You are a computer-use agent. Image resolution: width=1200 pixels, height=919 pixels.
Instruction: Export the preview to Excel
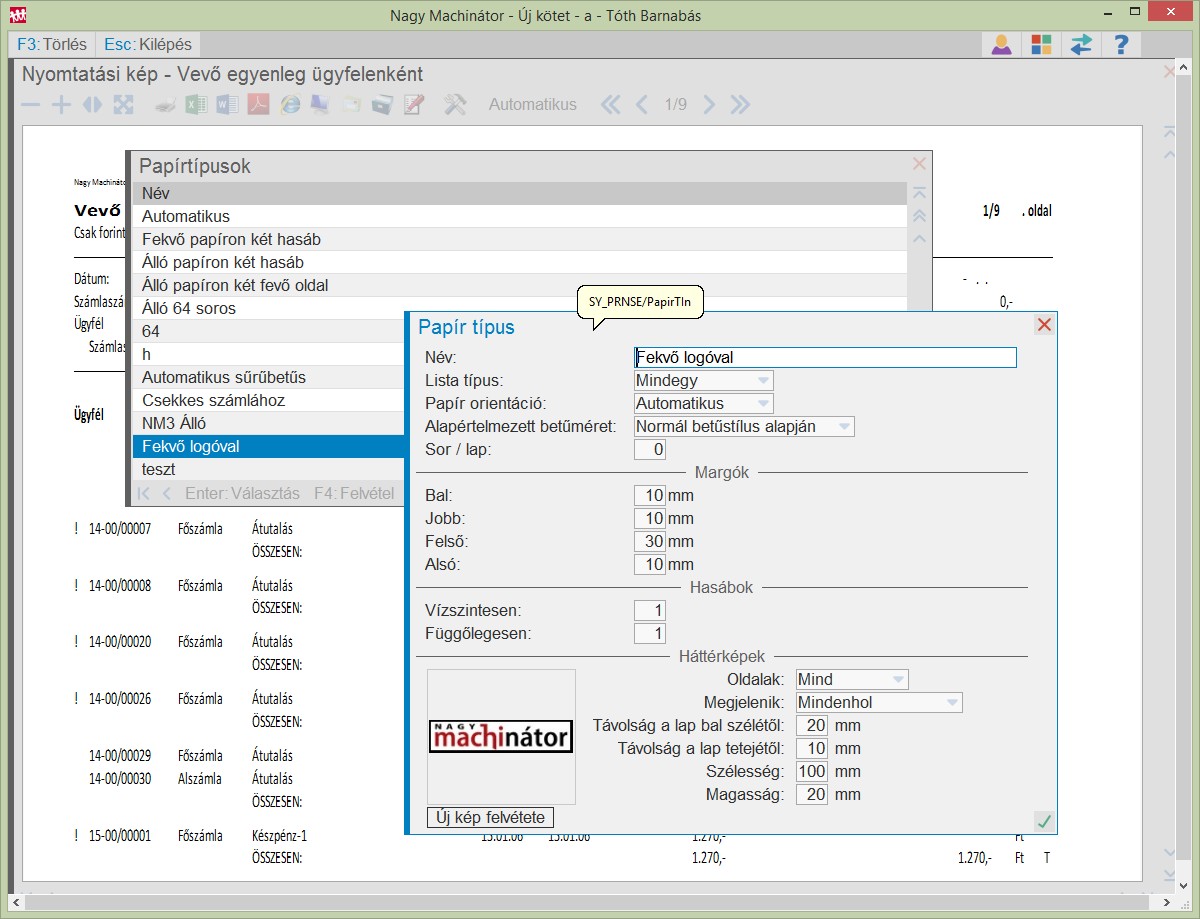tap(197, 105)
